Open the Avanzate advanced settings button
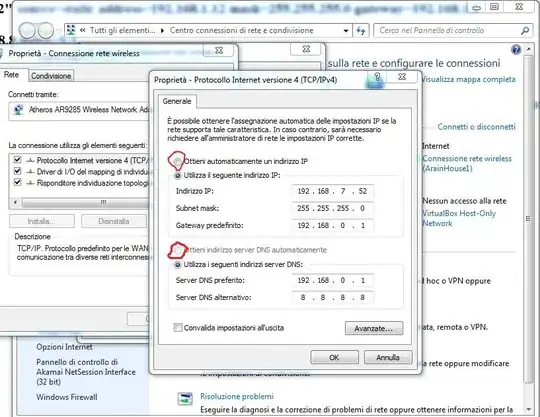 click(374, 328)
